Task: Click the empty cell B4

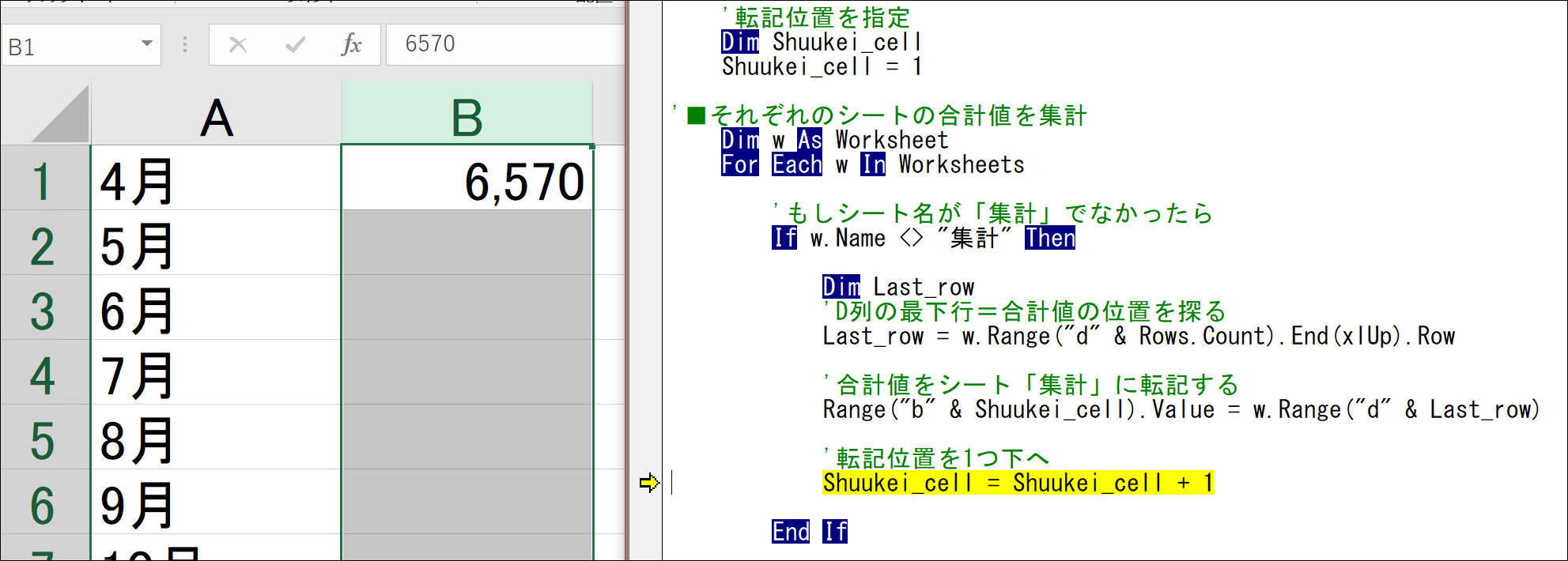Action: point(467,372)
